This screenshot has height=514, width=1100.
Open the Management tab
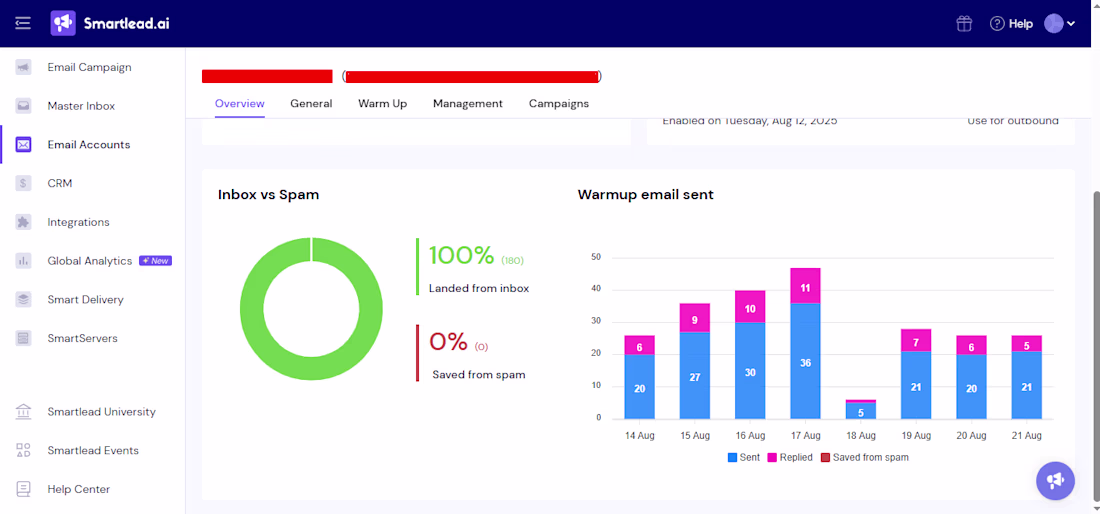pos(467,104)
